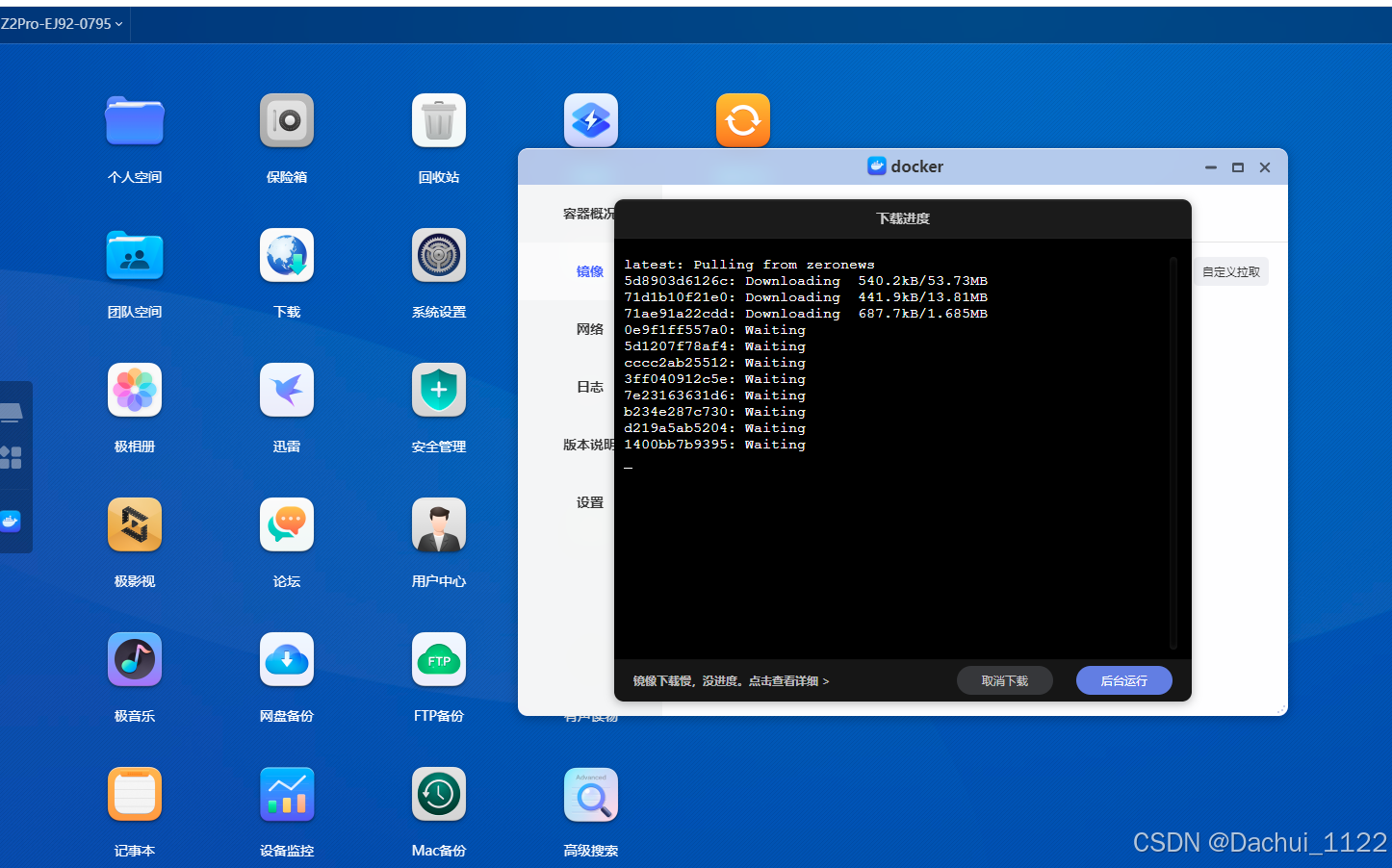Image resolution: width=1392 pixels, height=868 pixels.
Task: Launch the 迅雷 bird icon
Action: pyautogui.click(x=287, y=390)
